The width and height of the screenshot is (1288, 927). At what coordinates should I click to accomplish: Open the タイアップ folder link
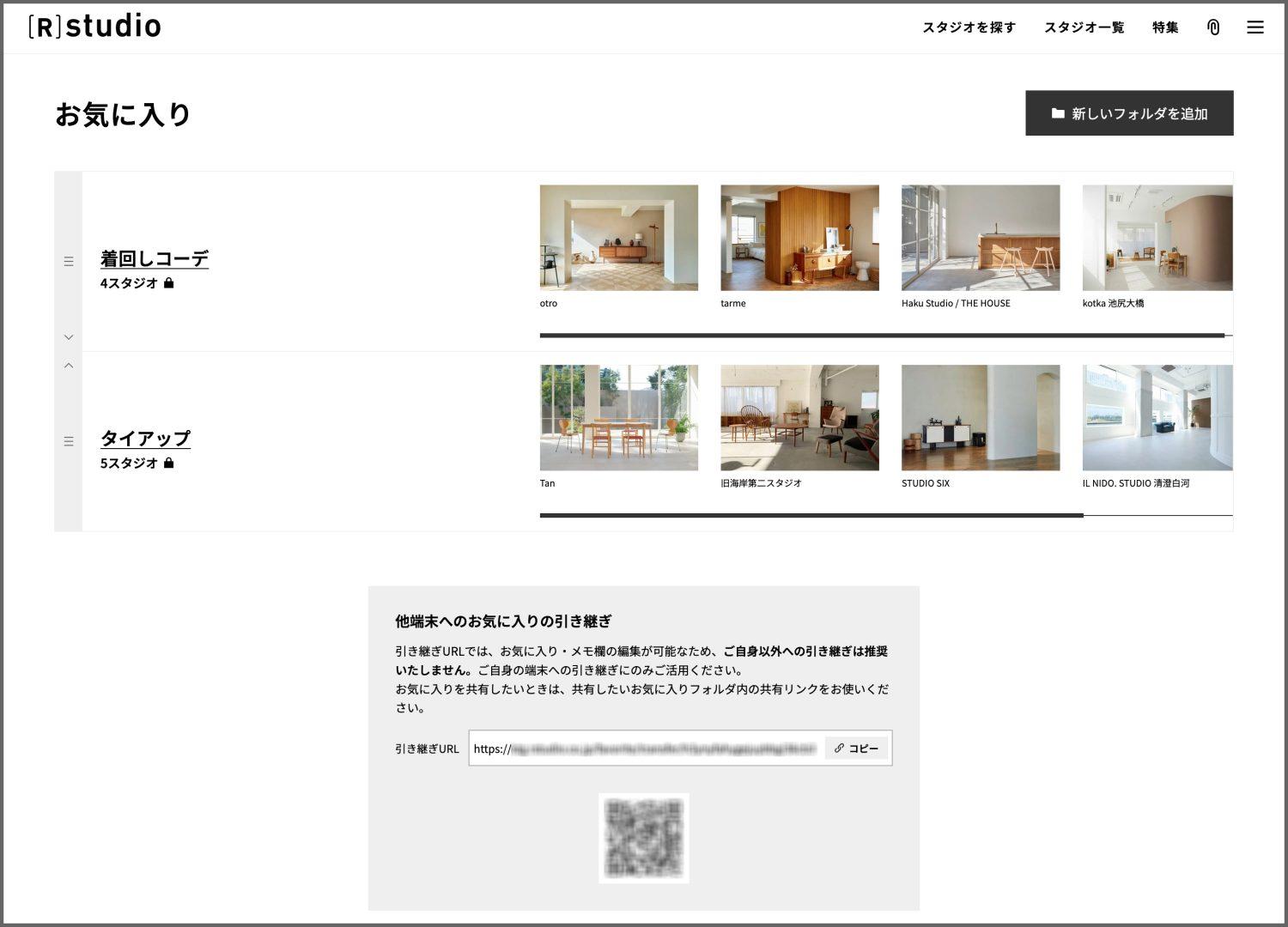pos(145,439)
